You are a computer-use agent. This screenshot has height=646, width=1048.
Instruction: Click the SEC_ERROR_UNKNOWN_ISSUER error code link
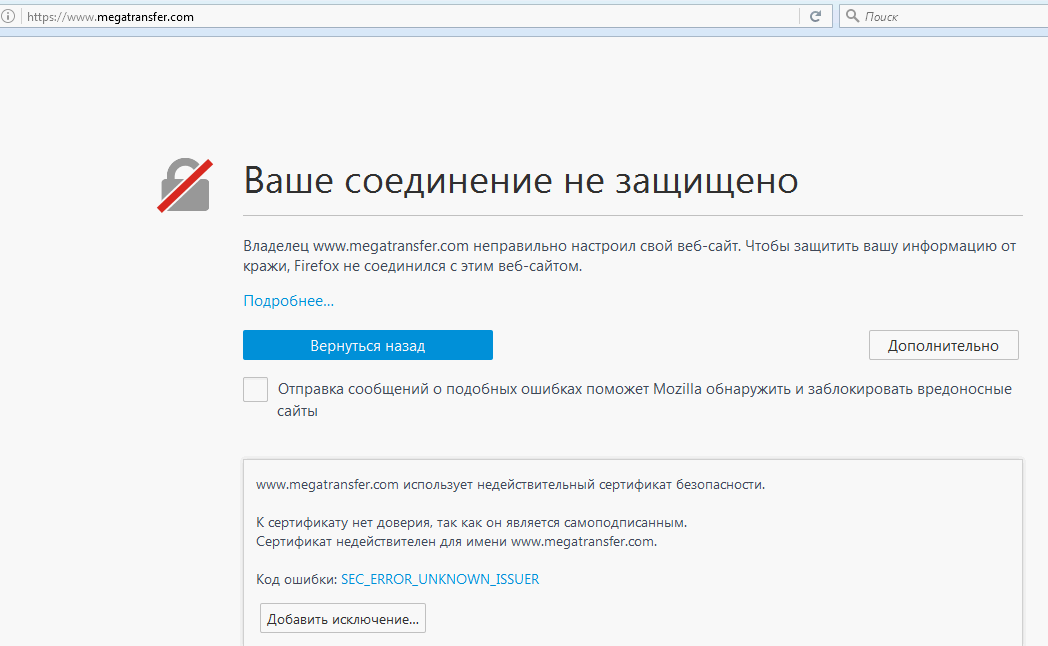click(440, 579)
